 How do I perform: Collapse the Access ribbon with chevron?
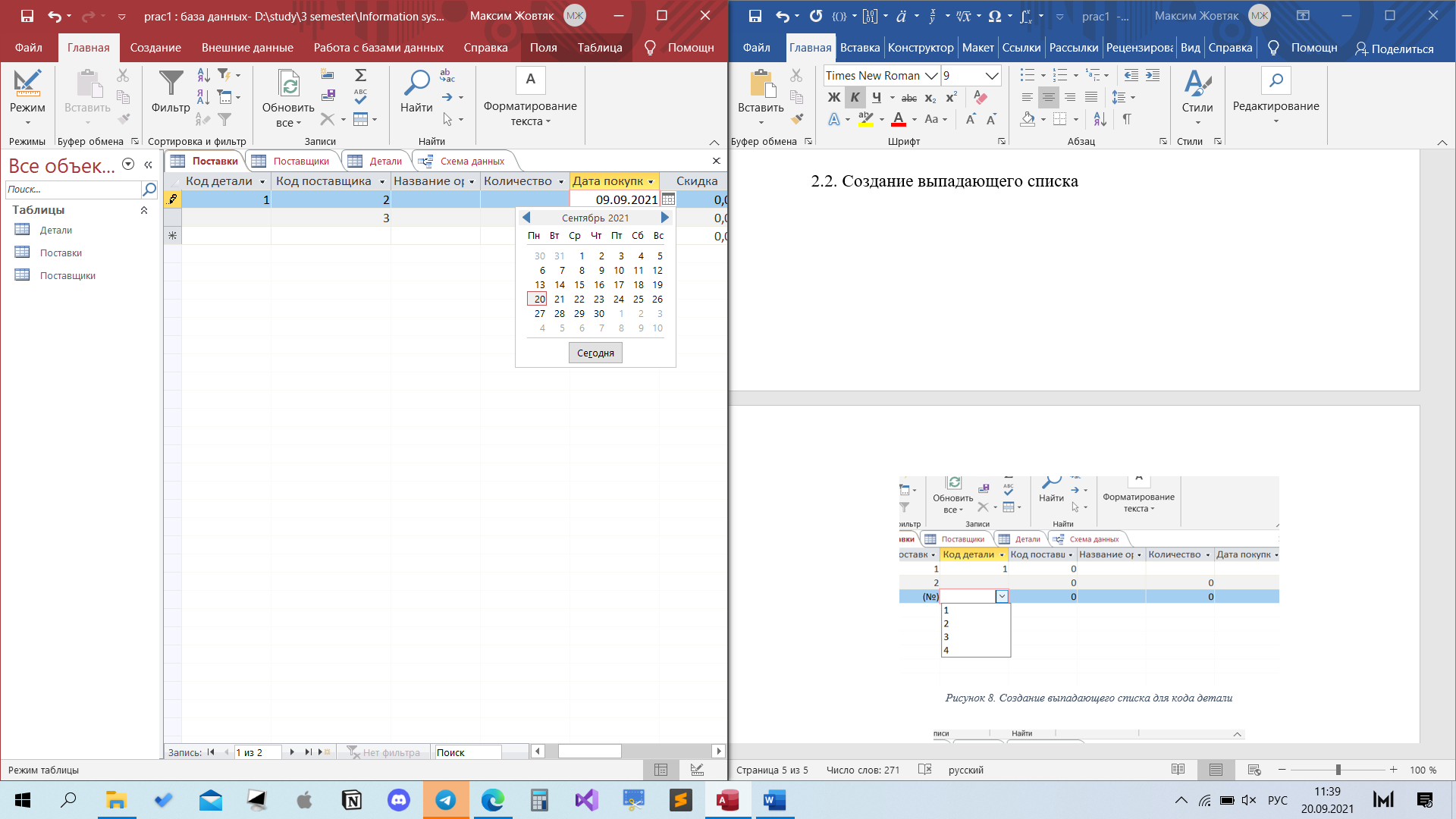pyautogui.click(x=714, y=143)
